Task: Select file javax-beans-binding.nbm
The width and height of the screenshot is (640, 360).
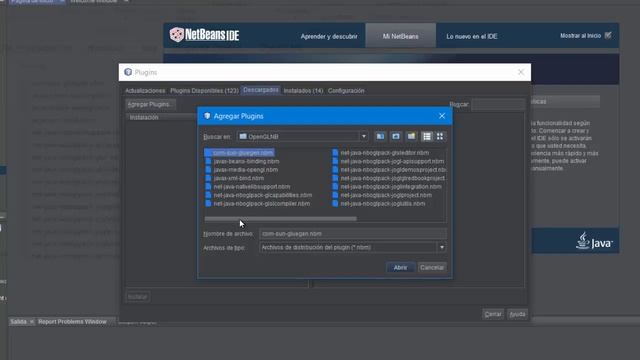Action: click(x=247, y=161)
